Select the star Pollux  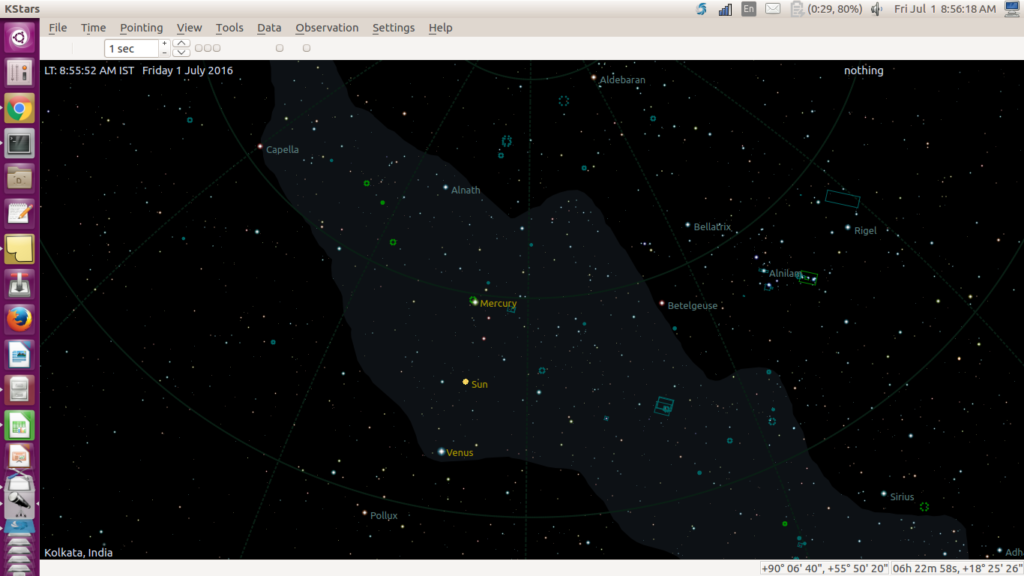pyautogui.click(x=364, y=513)
